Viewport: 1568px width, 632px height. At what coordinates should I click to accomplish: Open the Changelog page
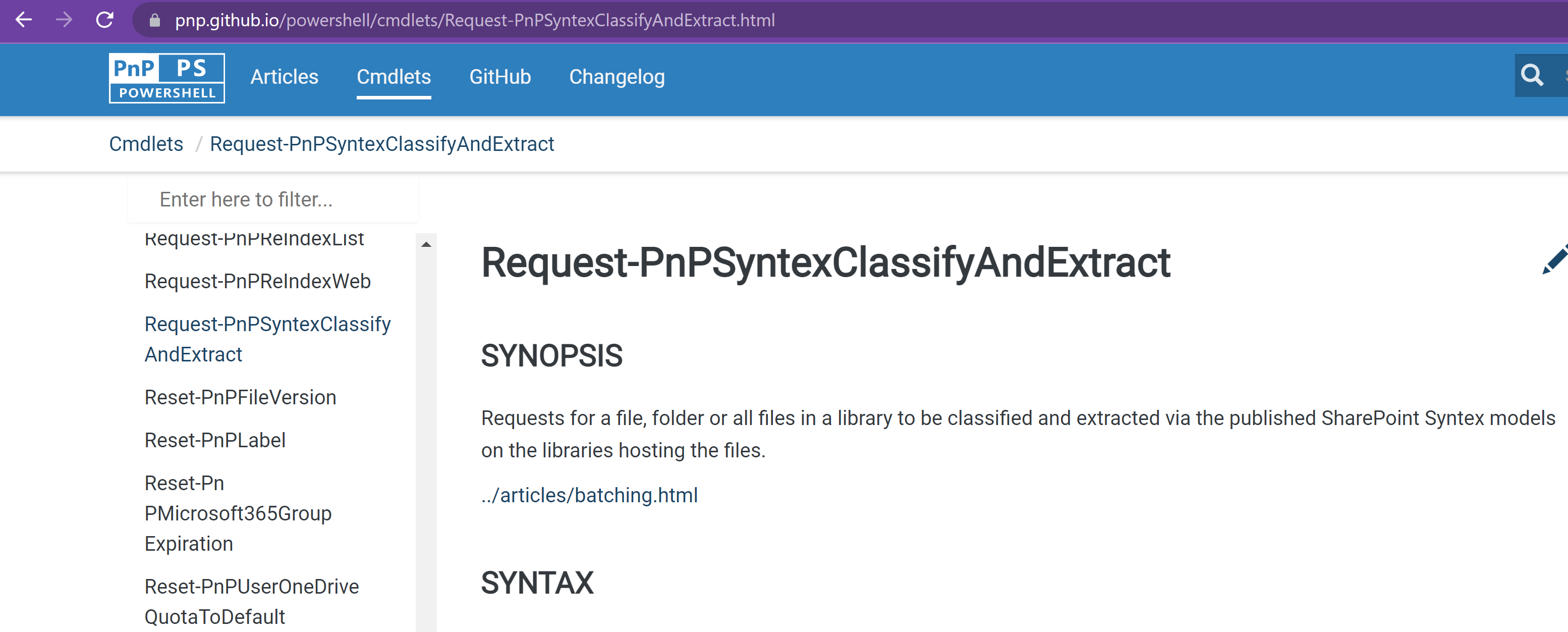click(616, 77)
